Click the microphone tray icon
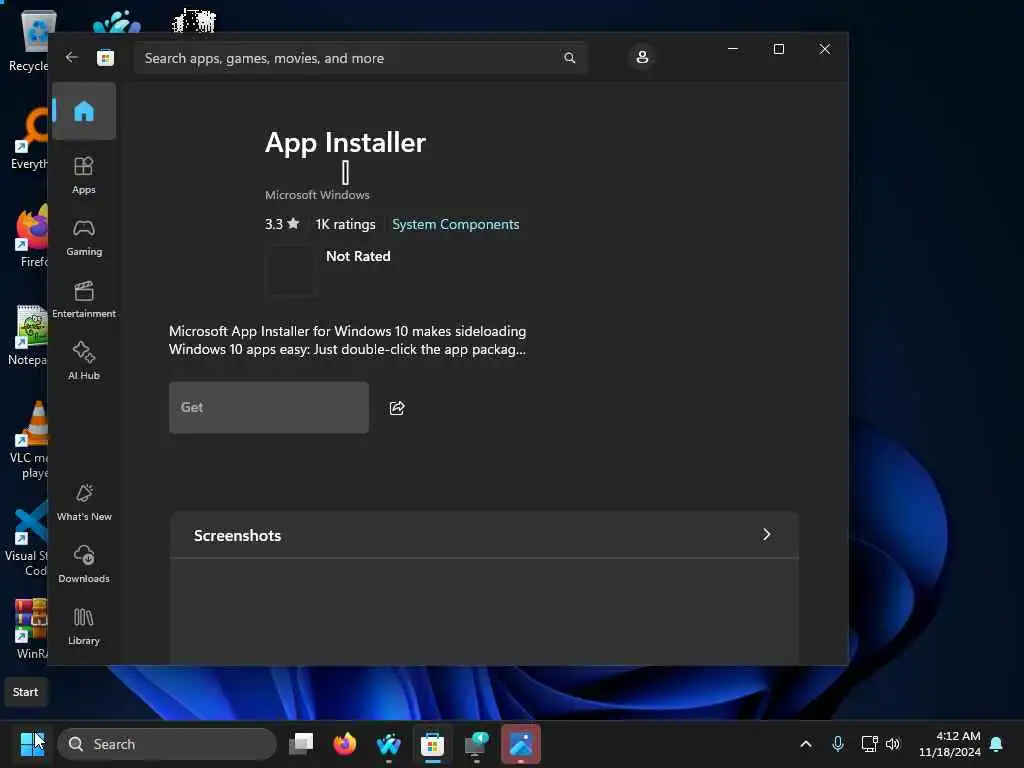The image size is (1024, 768). 838,744
